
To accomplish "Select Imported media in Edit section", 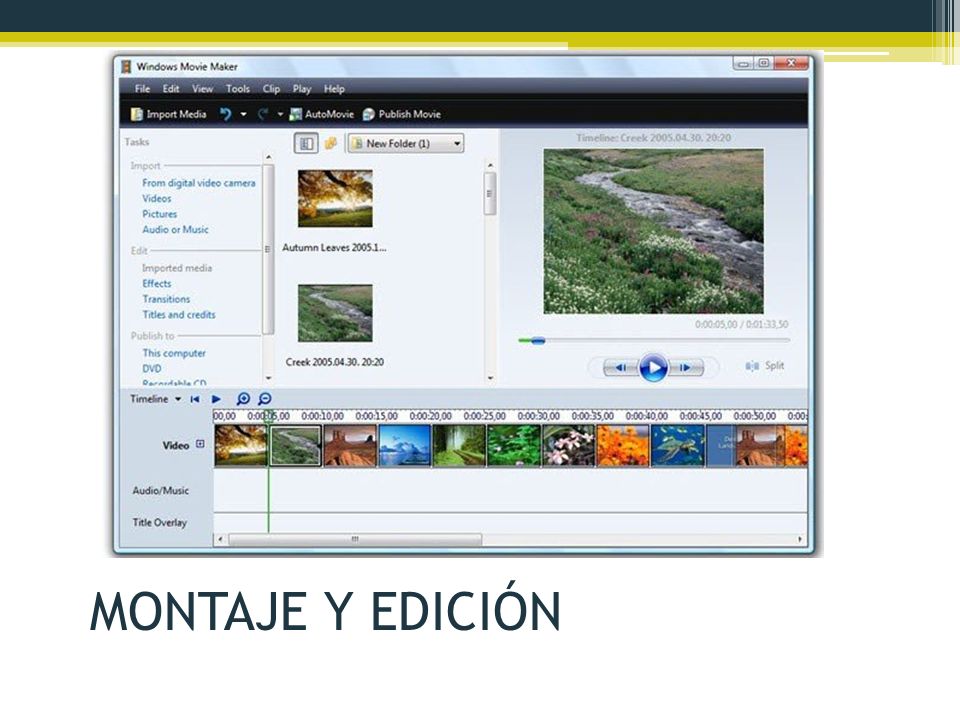I will click(x=177, y=268).
